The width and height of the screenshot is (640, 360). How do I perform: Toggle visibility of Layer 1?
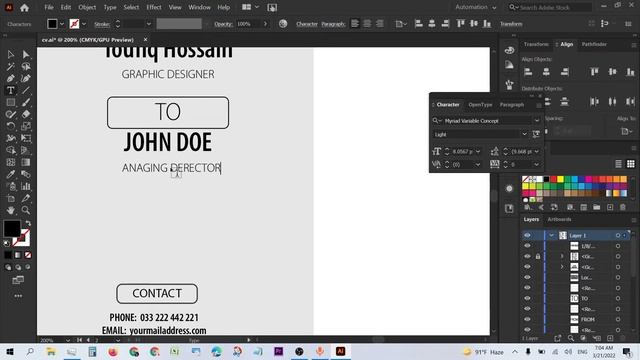[x=527, y=236]
